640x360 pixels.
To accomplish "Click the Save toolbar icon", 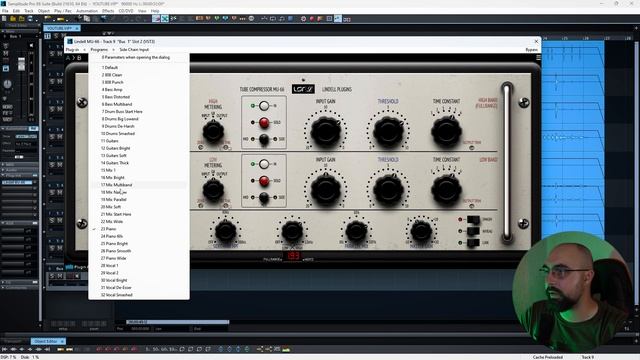I will coord(30,19).
